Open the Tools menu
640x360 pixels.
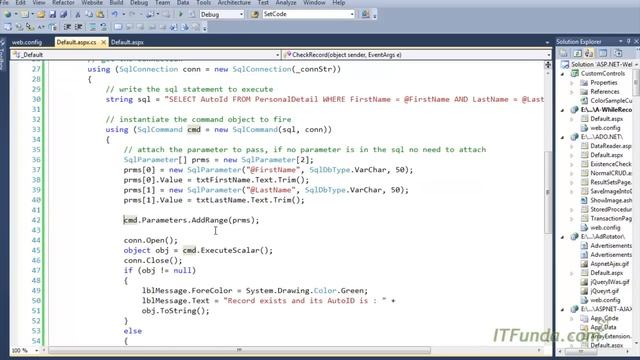point(203,3)
